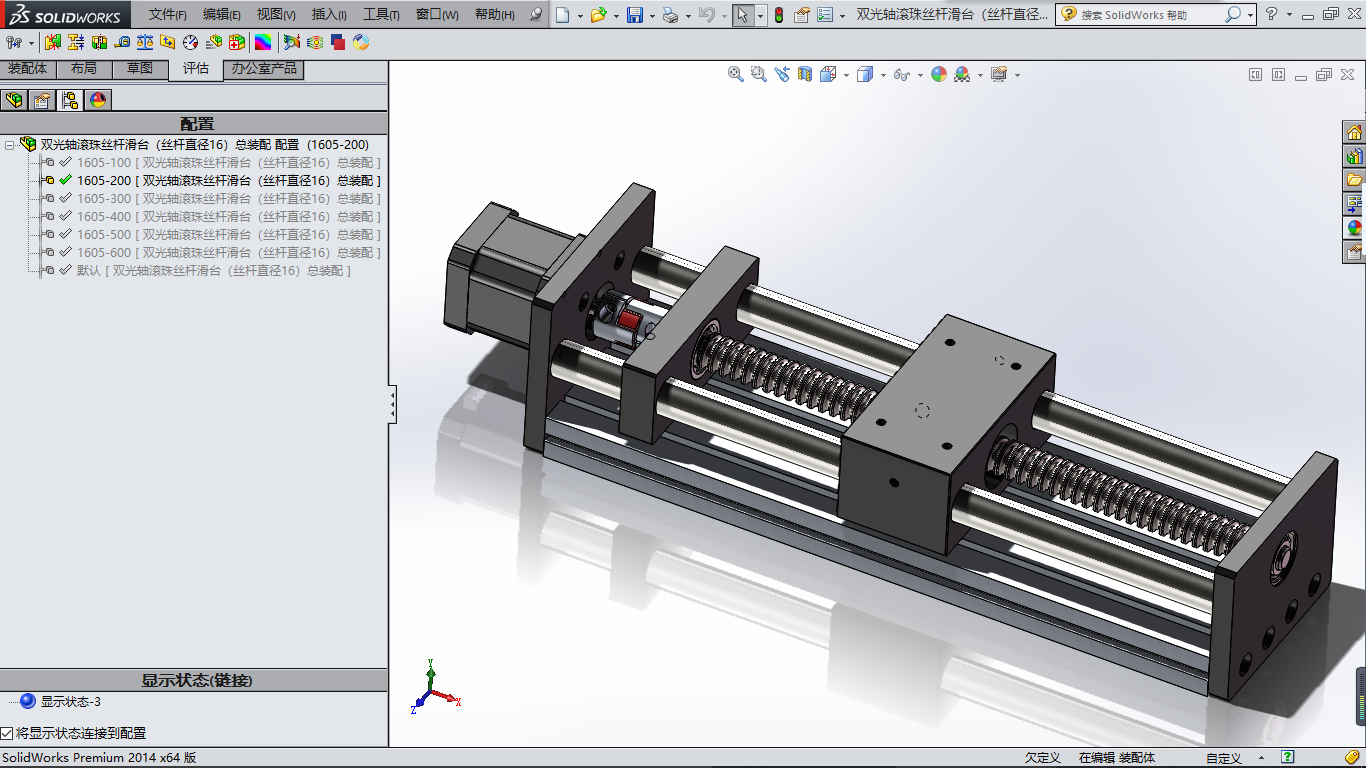Expand the Print dropdown arrow
Viewport: 1366px width, 768px height.
[688, 16]
